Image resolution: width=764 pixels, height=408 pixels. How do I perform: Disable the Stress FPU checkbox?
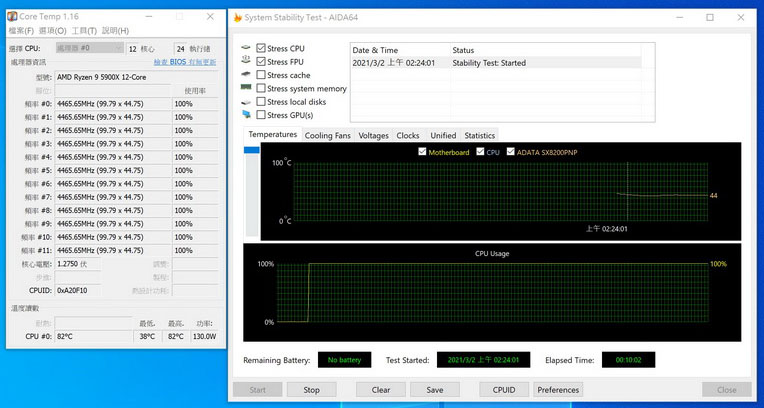point(261,61)
